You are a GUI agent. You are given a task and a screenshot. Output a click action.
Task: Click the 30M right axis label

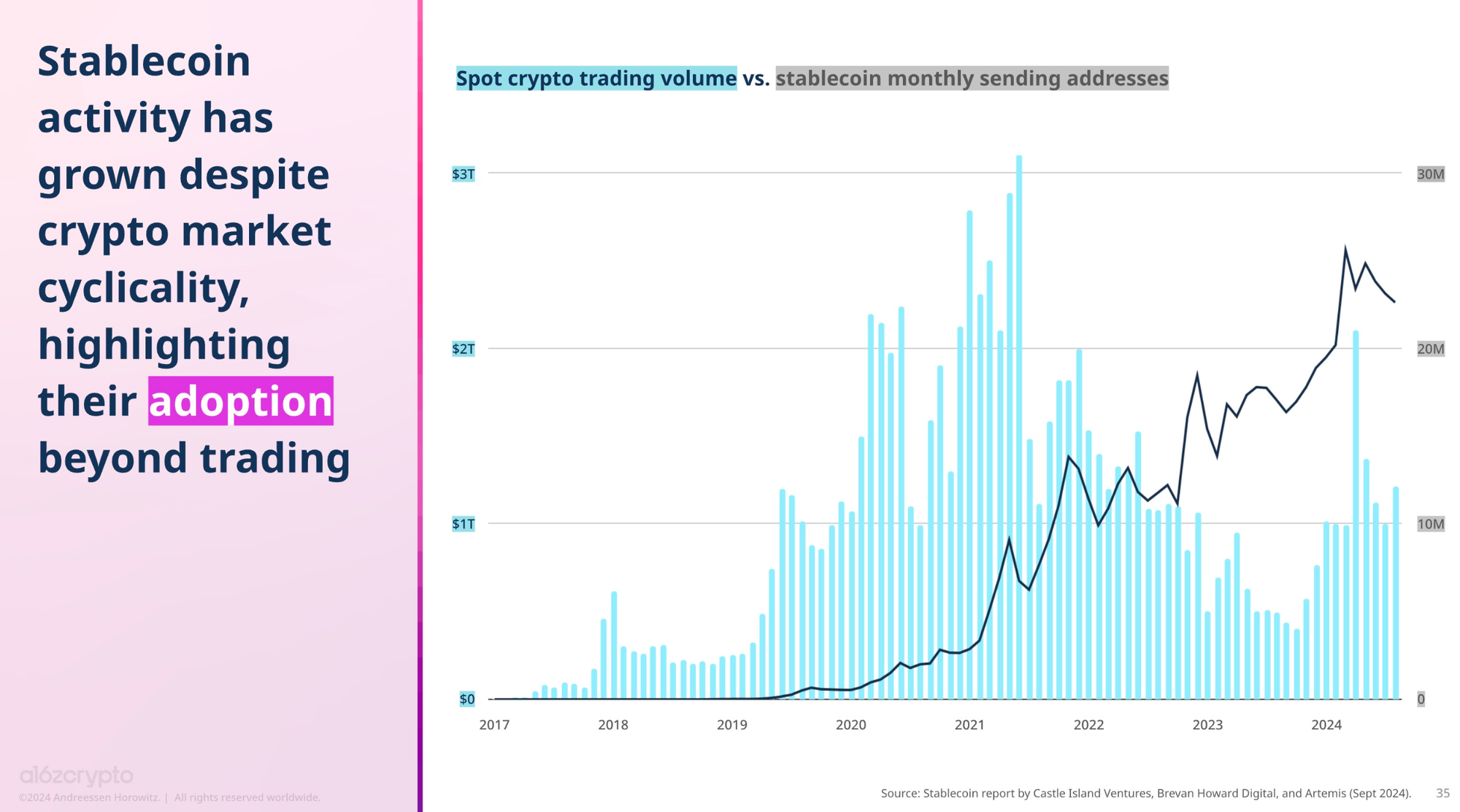click(1430, 174)
